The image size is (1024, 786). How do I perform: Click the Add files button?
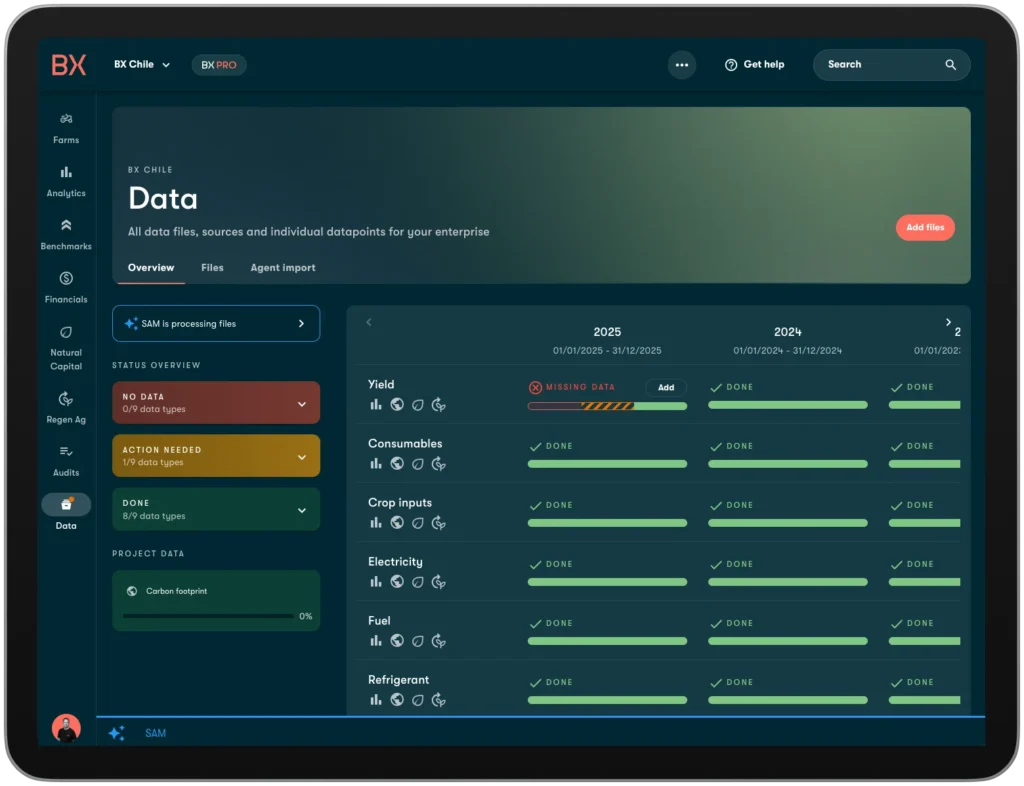pos(925,228)
